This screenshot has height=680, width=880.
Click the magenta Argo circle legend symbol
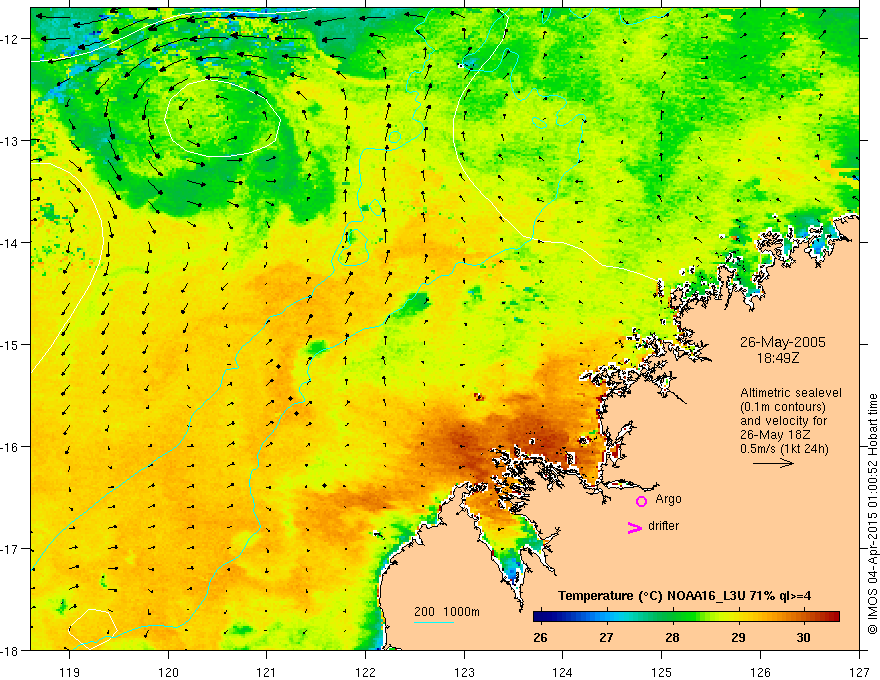[641, 501]
